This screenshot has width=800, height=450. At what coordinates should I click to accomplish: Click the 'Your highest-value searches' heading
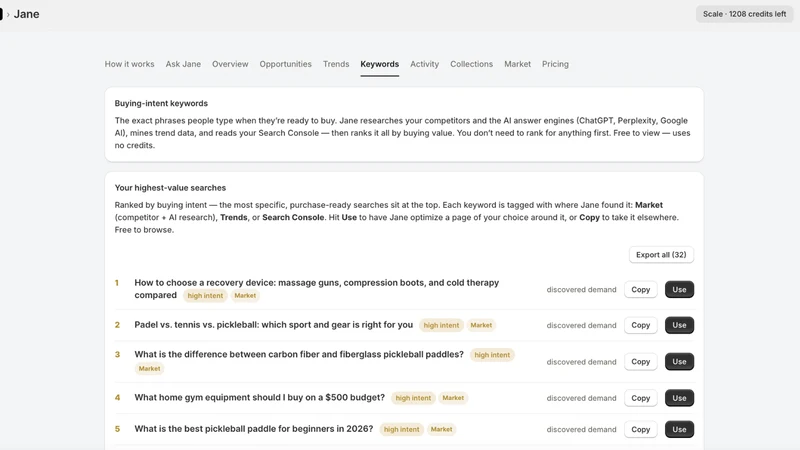pos(170,188)
